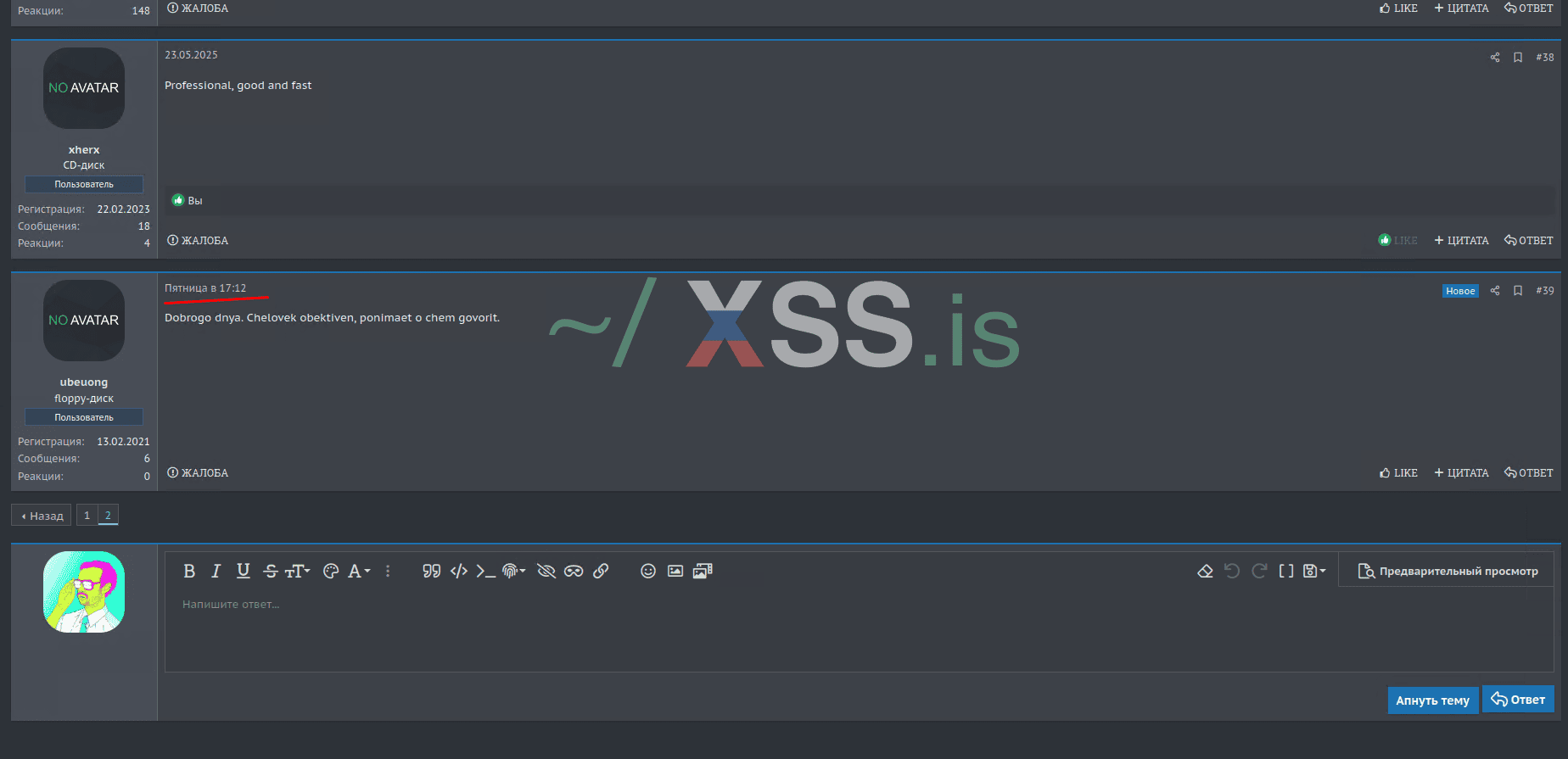Quote the topmost post via ЦИТАТА
The width and height of the screenshot is (1568, 759).
coord(1461,8)
